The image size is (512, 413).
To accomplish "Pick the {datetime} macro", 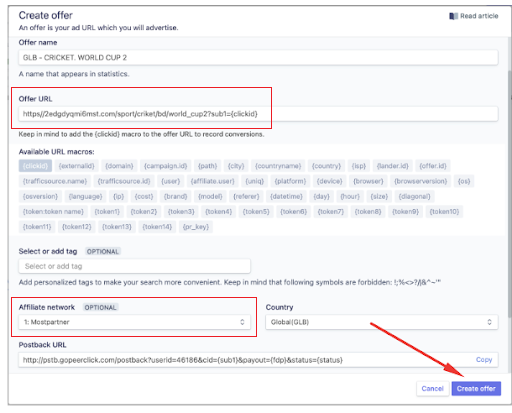I will 286,197.
